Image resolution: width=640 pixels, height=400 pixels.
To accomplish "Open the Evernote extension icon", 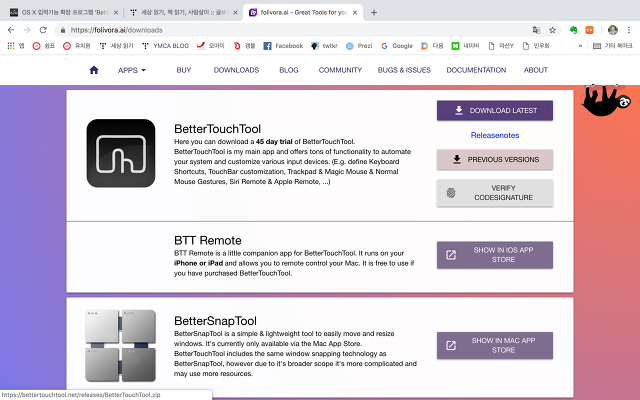I will point(573,30).
